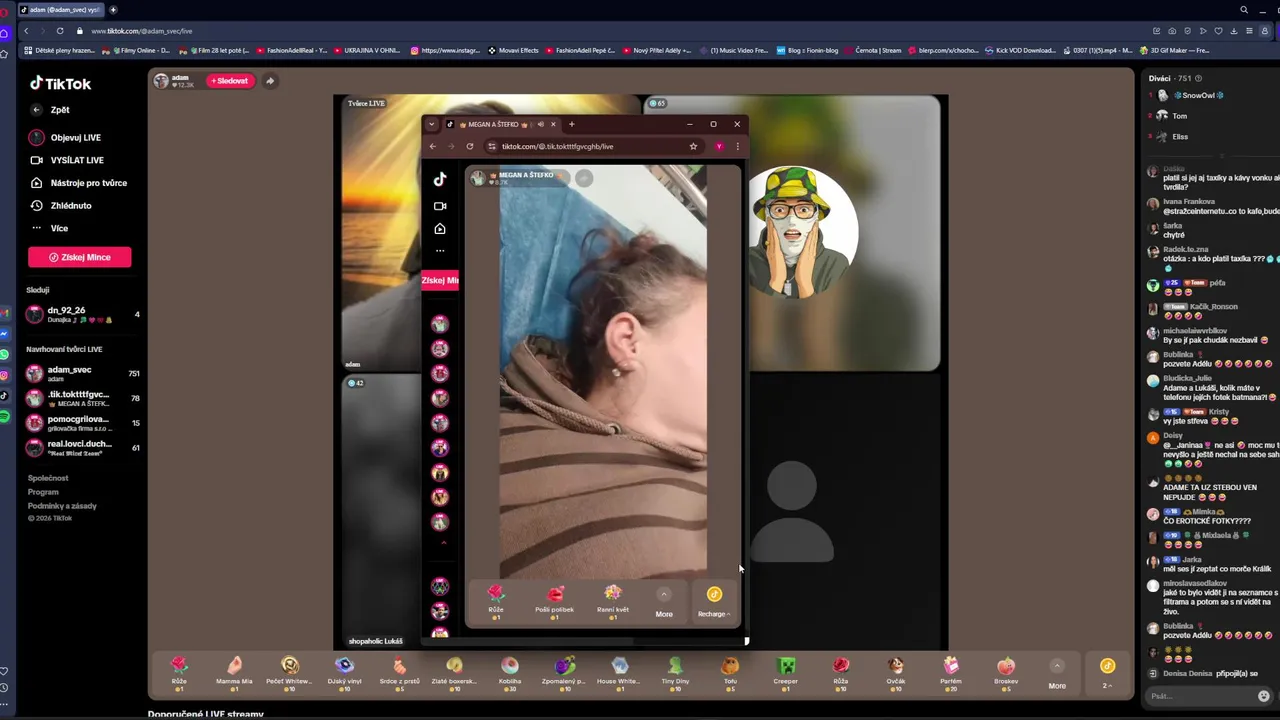Open the Společnost footer link

pyautogui.click(x=48, y=478)
